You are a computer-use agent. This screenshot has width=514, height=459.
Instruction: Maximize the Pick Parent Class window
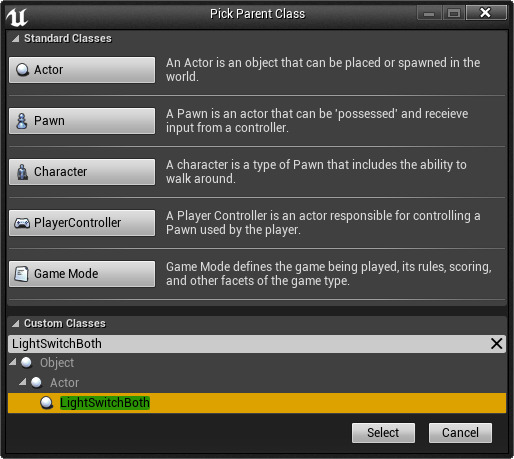pyautogui.click(x=454, y=13)
